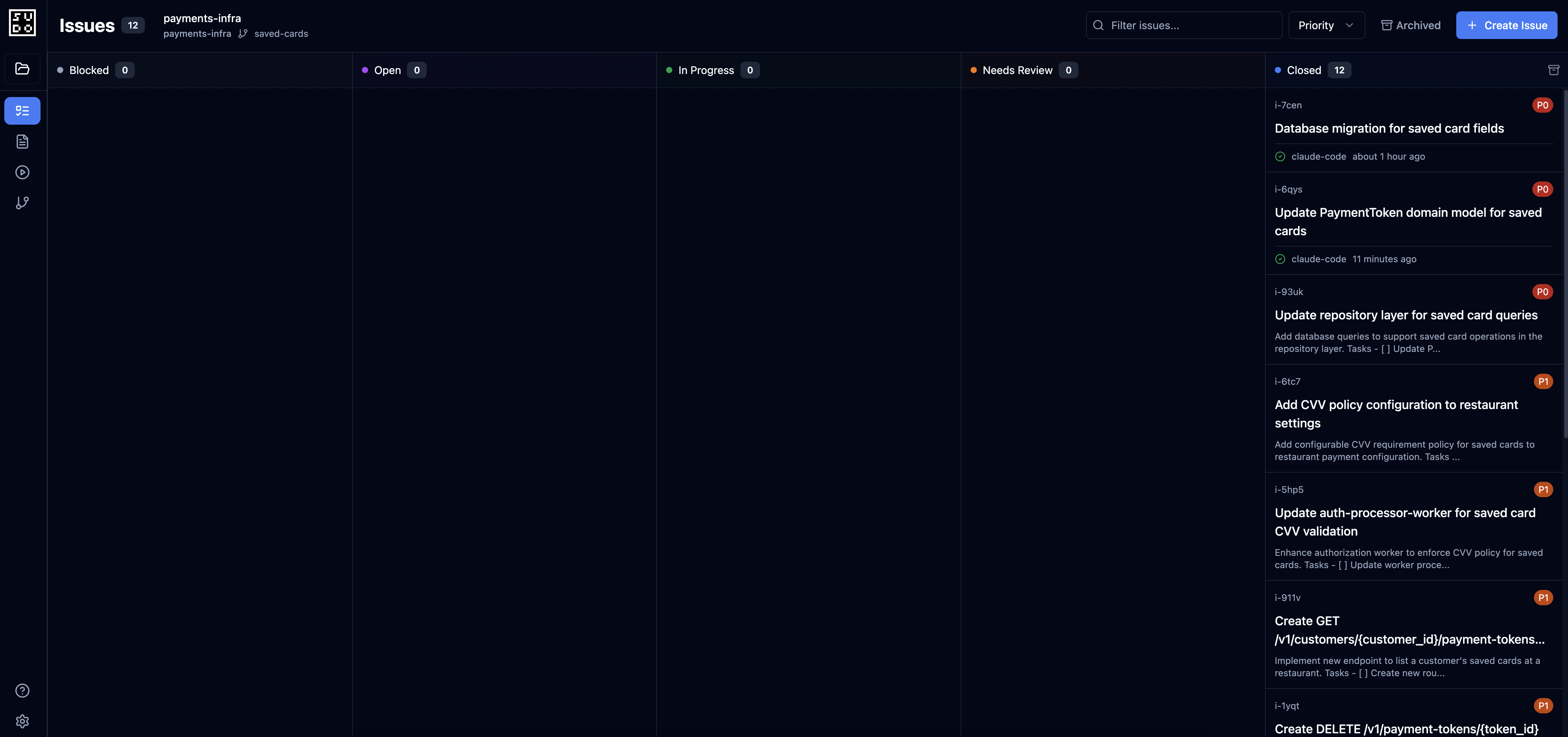The image size is (1568, 737).
Task: Select the issues board icon in the sidebar
Action: [x=22, y=110]
